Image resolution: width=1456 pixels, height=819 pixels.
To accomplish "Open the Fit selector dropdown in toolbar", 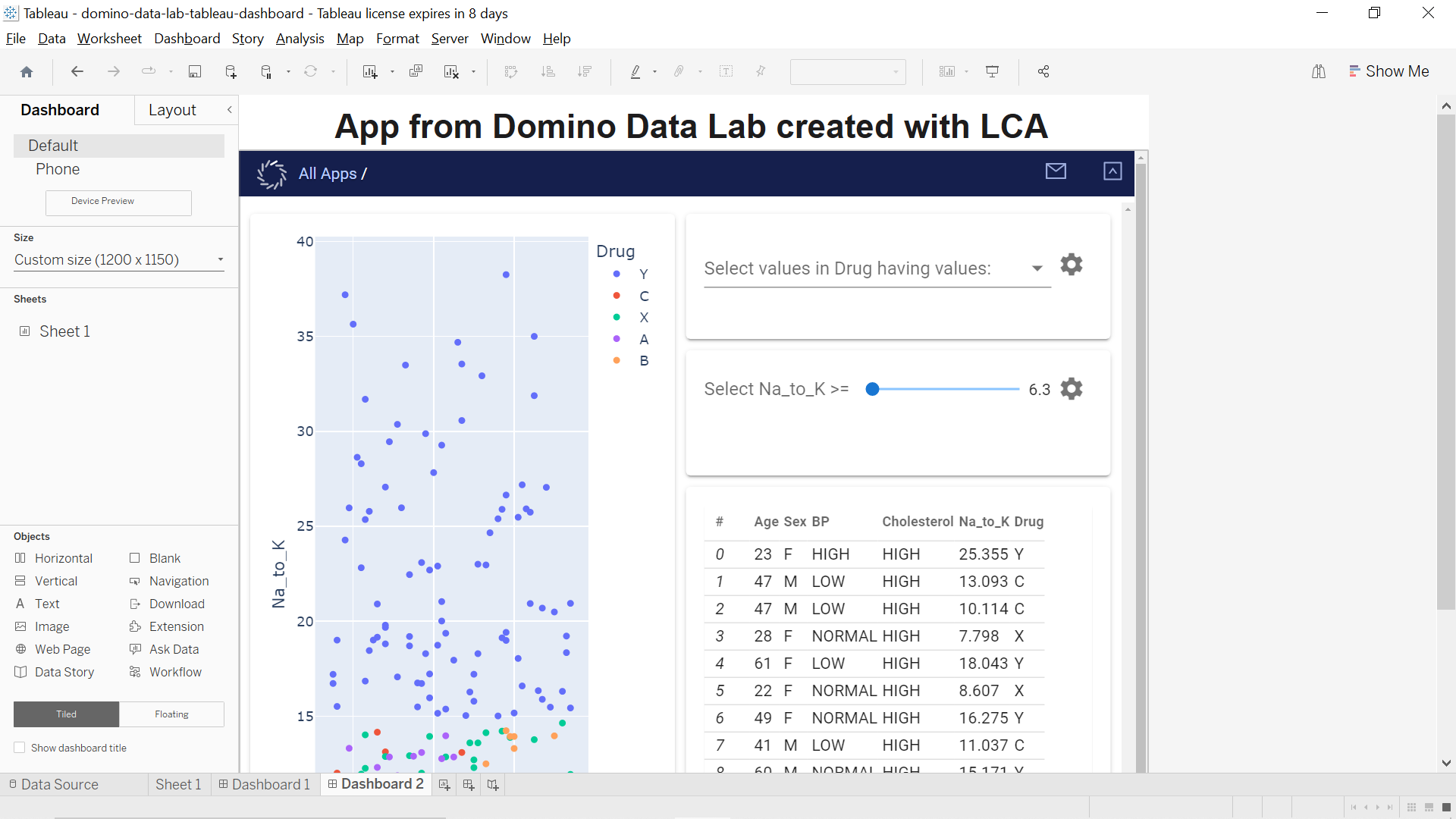I will click(x=848, y=72).
